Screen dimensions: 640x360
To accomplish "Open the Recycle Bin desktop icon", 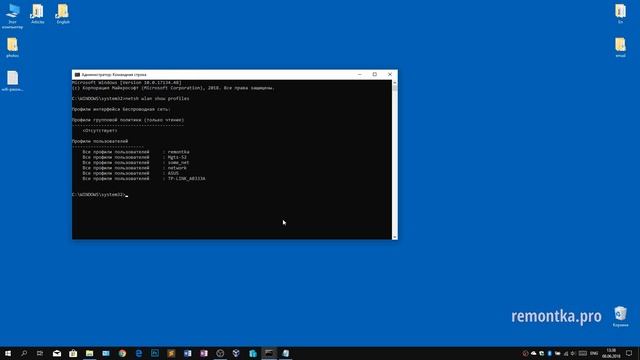I will point(620,316).
